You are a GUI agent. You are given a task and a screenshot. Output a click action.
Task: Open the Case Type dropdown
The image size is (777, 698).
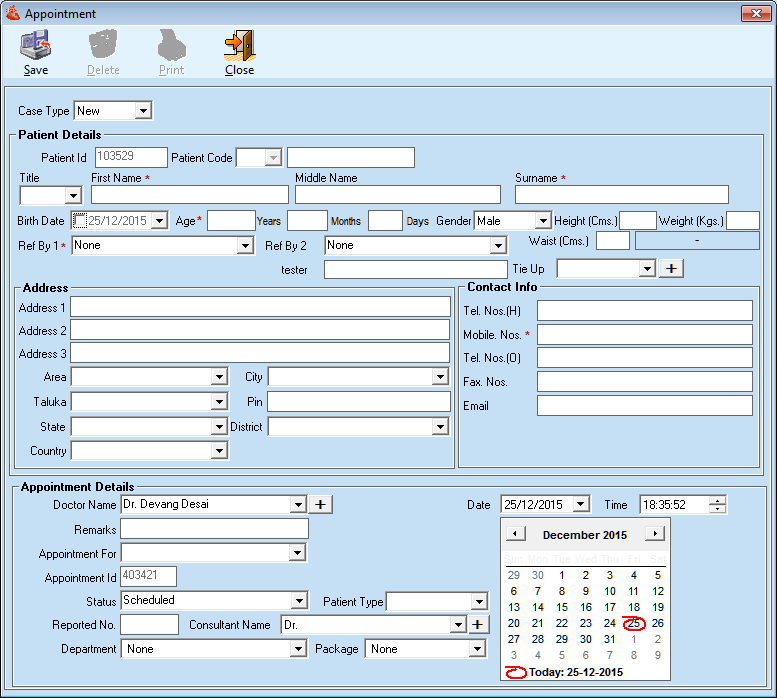pos(142,111)
